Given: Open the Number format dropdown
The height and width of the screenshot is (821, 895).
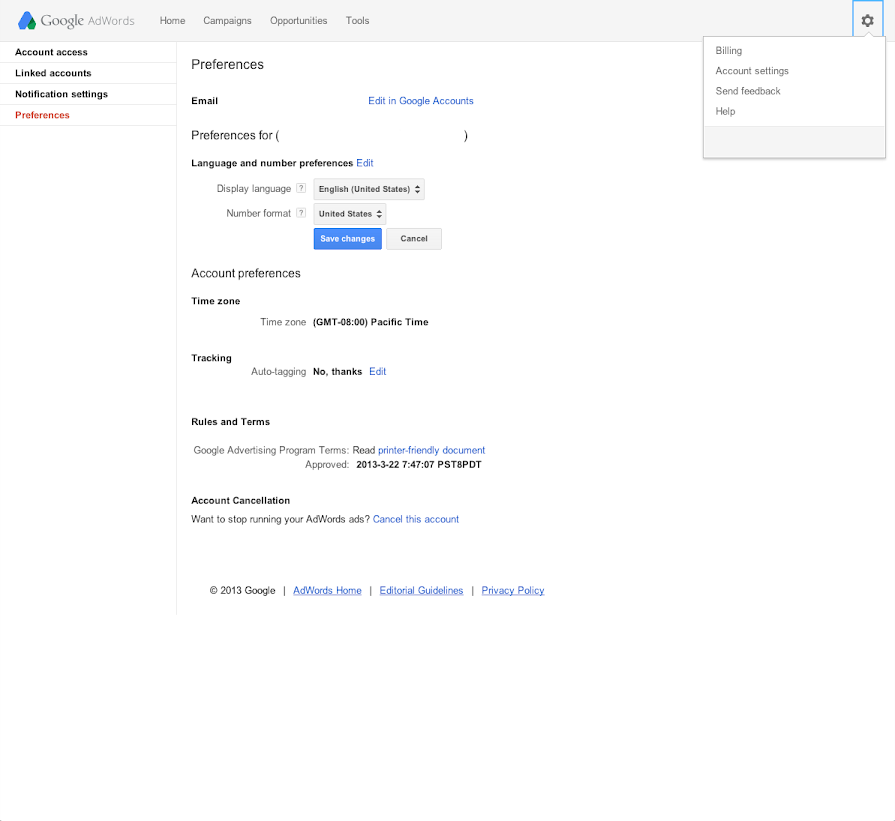Looking at the screenshot, I should coord(350,214).
